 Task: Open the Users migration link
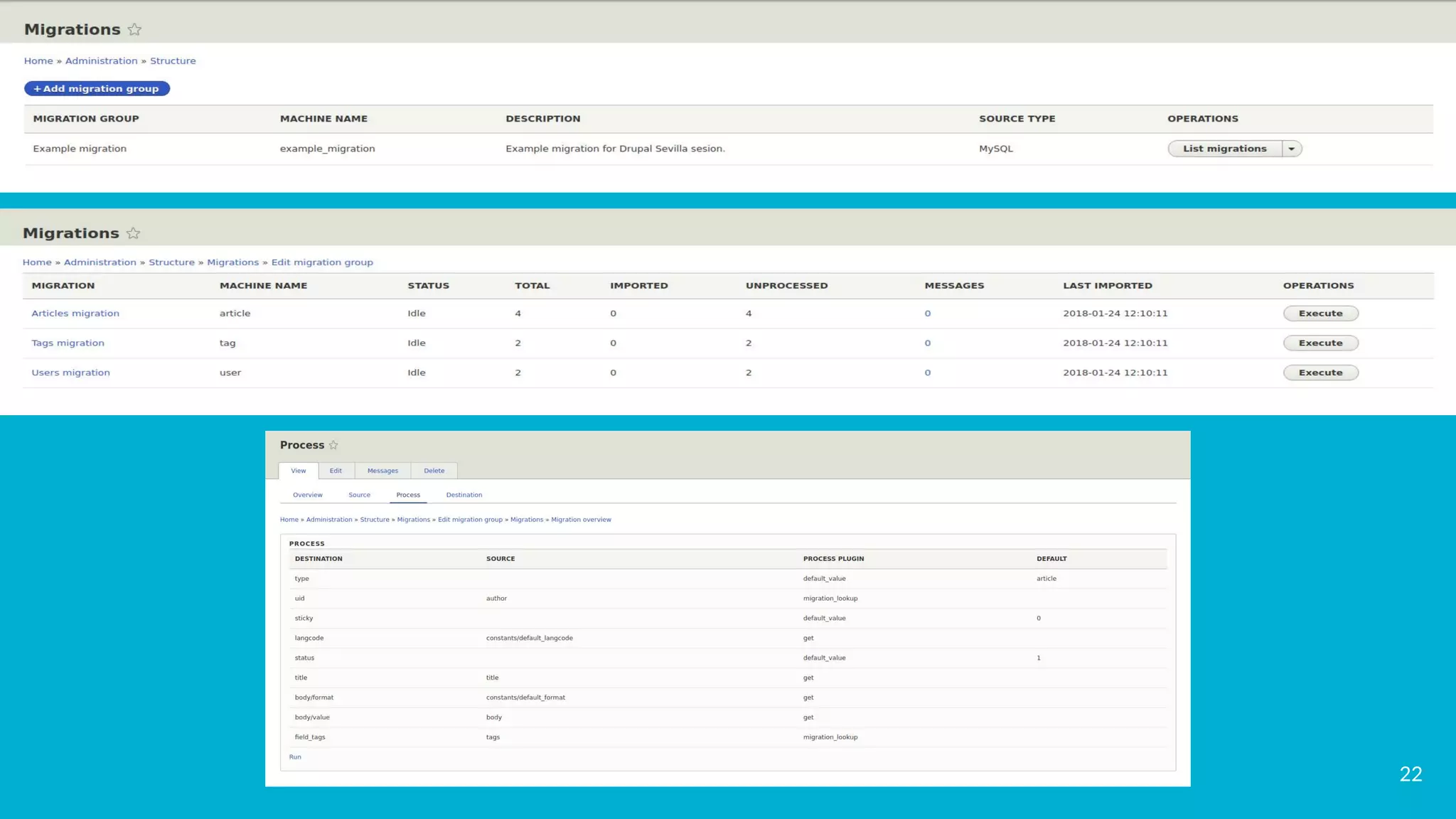coord(70,373)
